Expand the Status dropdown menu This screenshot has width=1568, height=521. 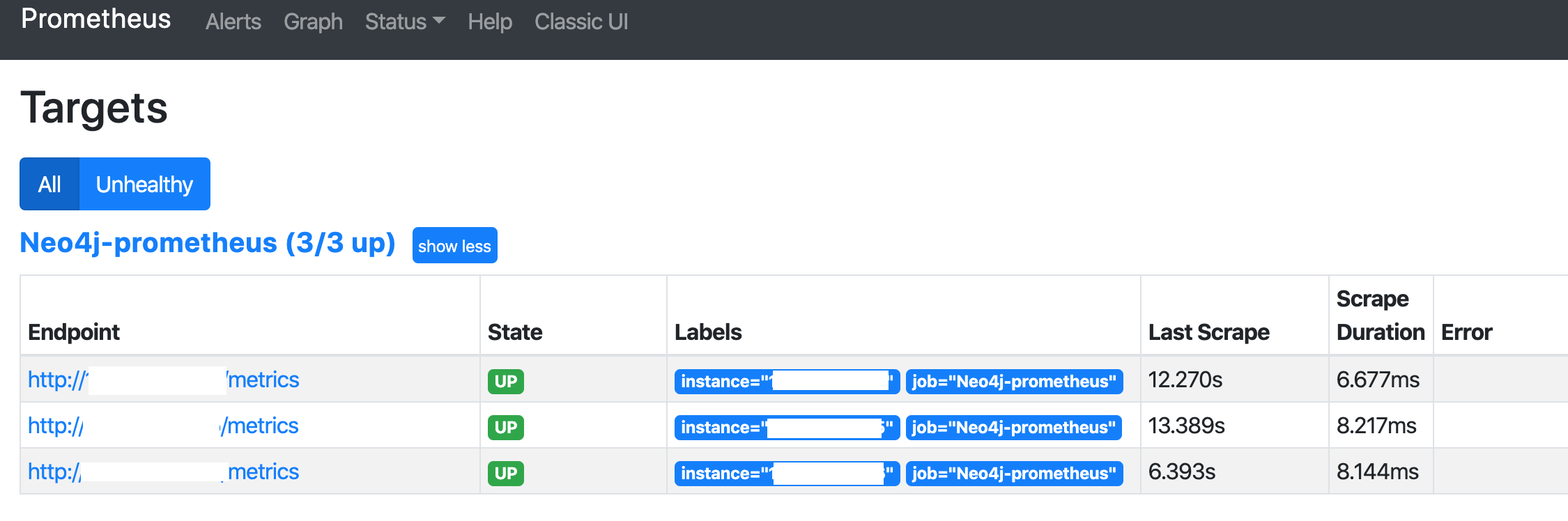tap(405, 22)
